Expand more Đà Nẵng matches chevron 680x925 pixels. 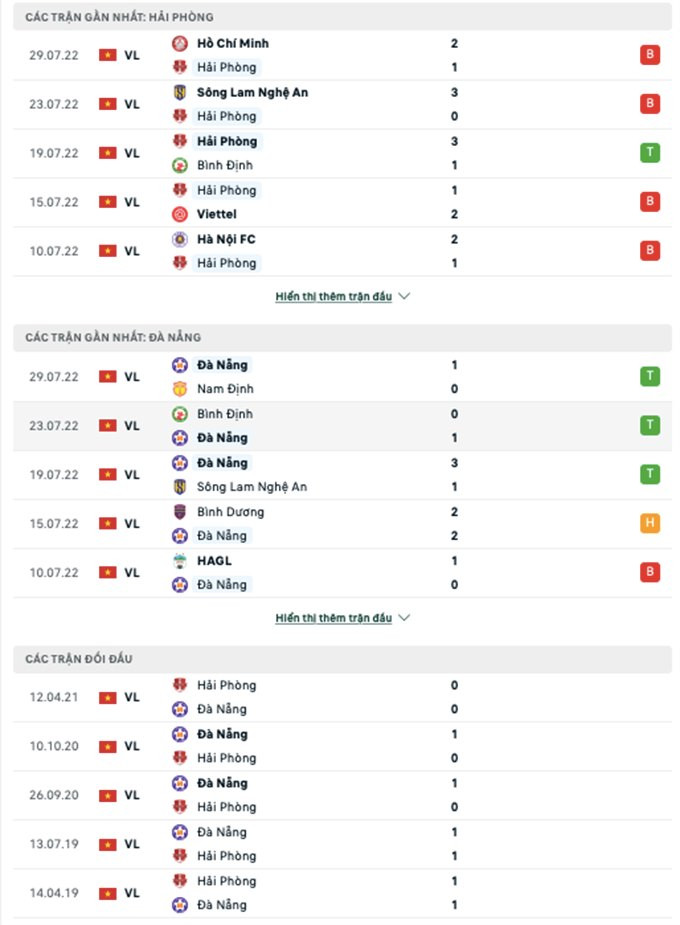(404, 619)
